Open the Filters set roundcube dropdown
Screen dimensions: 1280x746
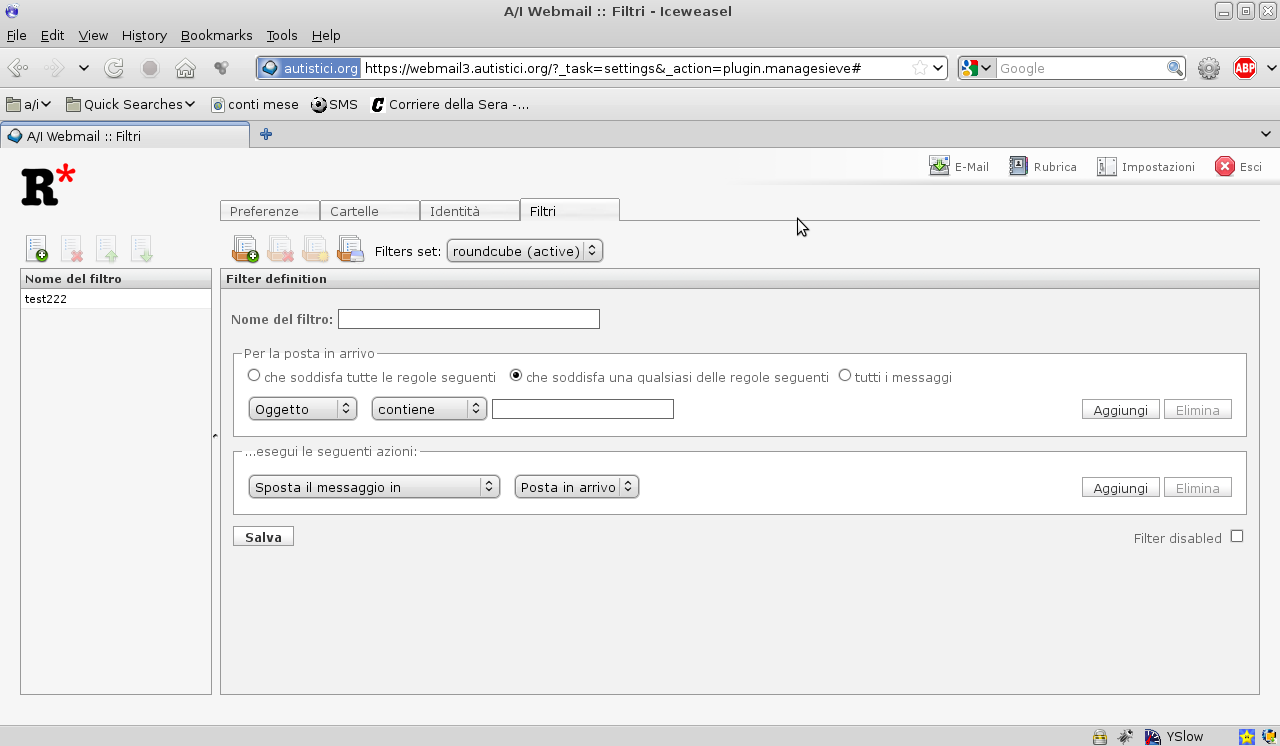pyautogui.click(x=524, y=251)
